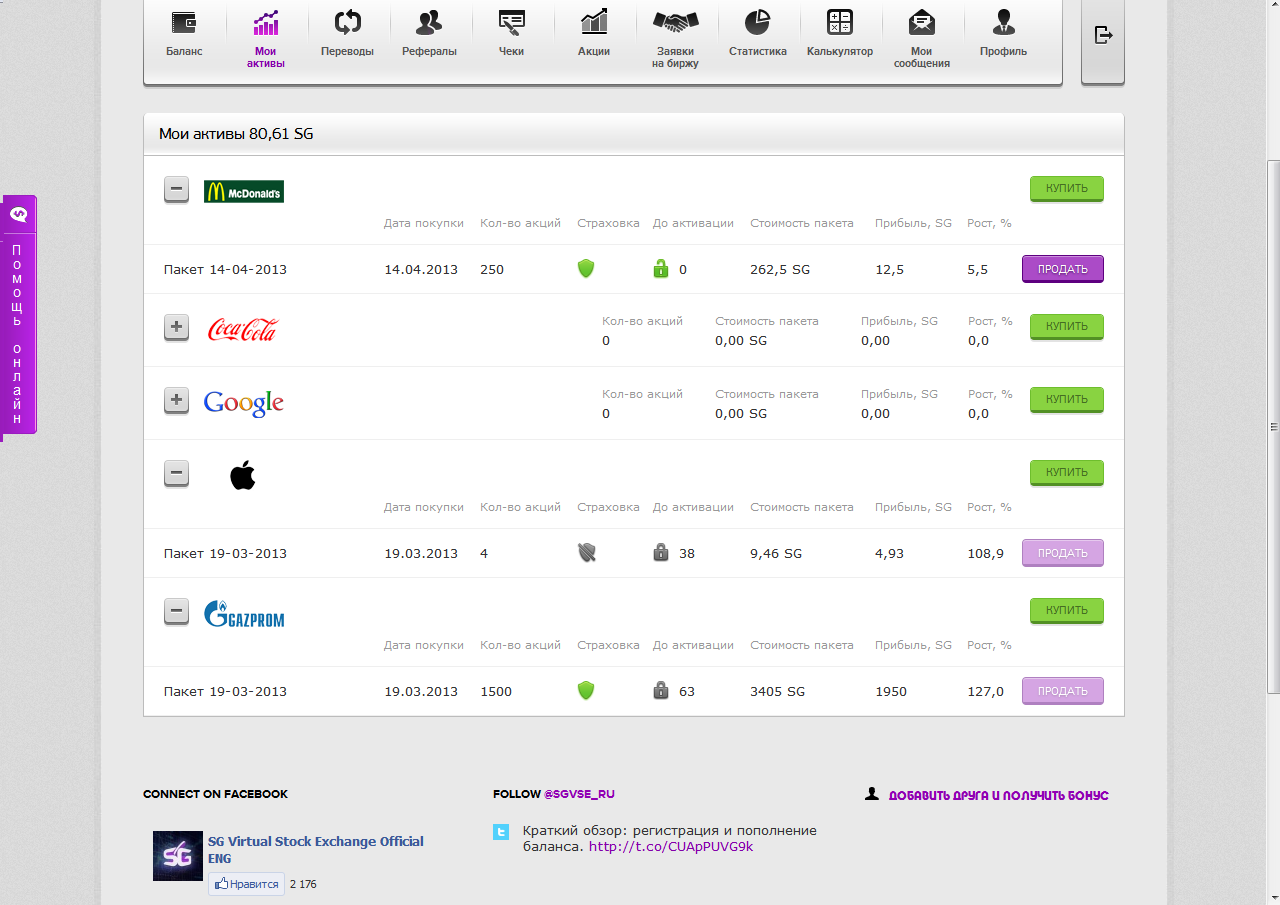Open the Мои сообщения envelope icon
The height and width of the screenshot is (905, 1280).
921,22
